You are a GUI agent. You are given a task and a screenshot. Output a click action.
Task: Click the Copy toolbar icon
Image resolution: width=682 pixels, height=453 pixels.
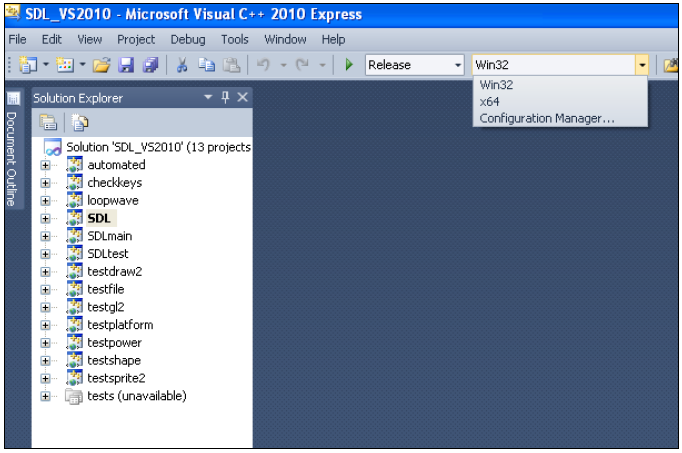click(206, 65)
